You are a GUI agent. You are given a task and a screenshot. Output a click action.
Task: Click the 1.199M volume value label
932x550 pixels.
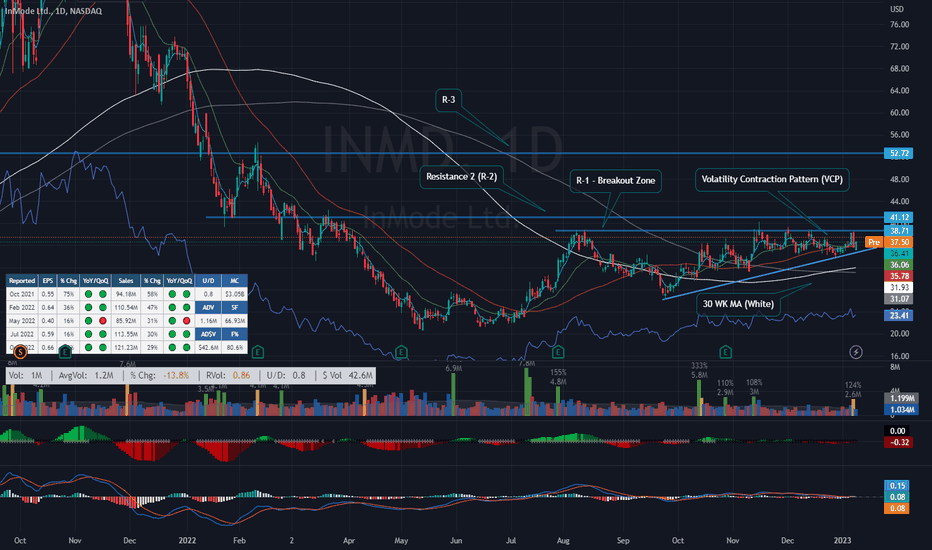902,398
